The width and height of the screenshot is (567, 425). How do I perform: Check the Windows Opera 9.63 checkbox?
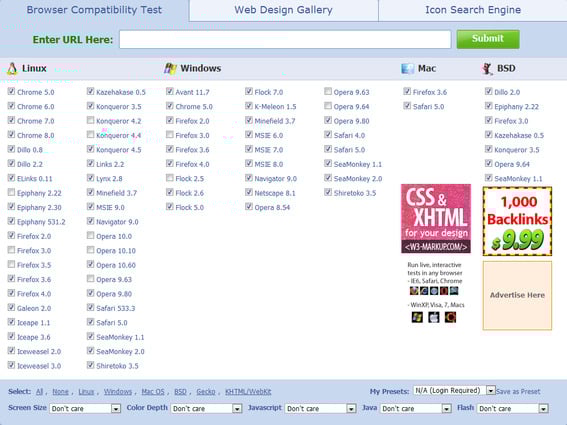click(x=328, y=92)
